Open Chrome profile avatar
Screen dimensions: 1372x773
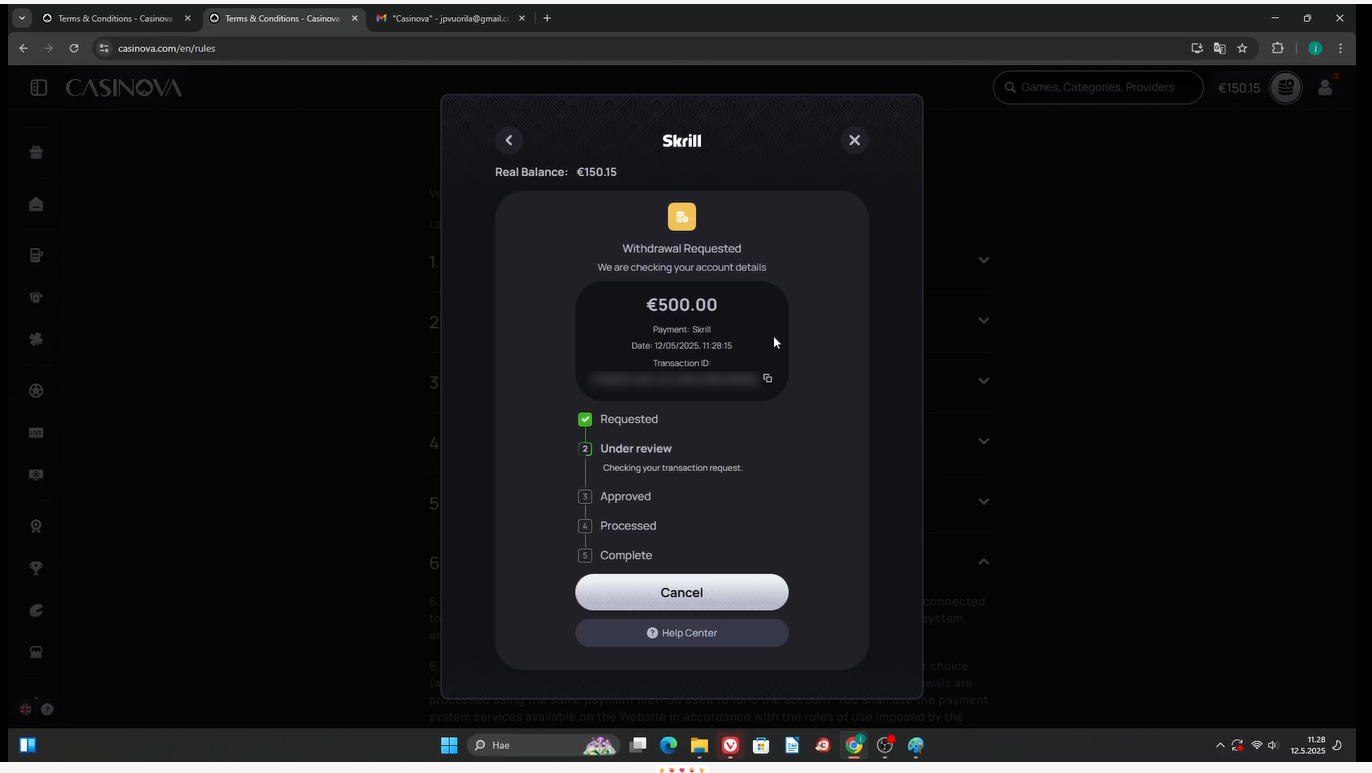(x=1315, y=48)
